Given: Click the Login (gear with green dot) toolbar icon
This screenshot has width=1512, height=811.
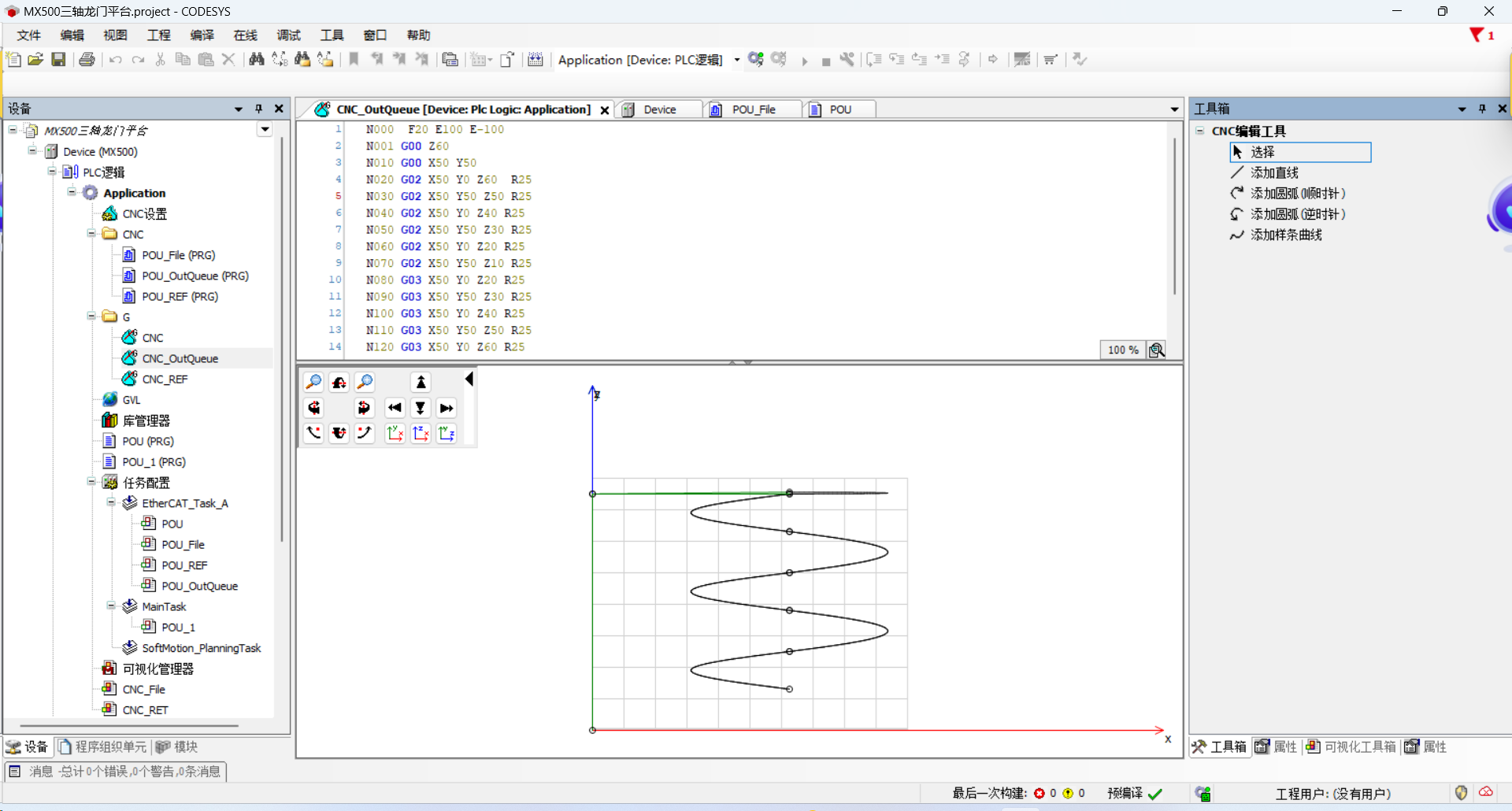Looking at the screenshot, I should click(x=755, y=60).
